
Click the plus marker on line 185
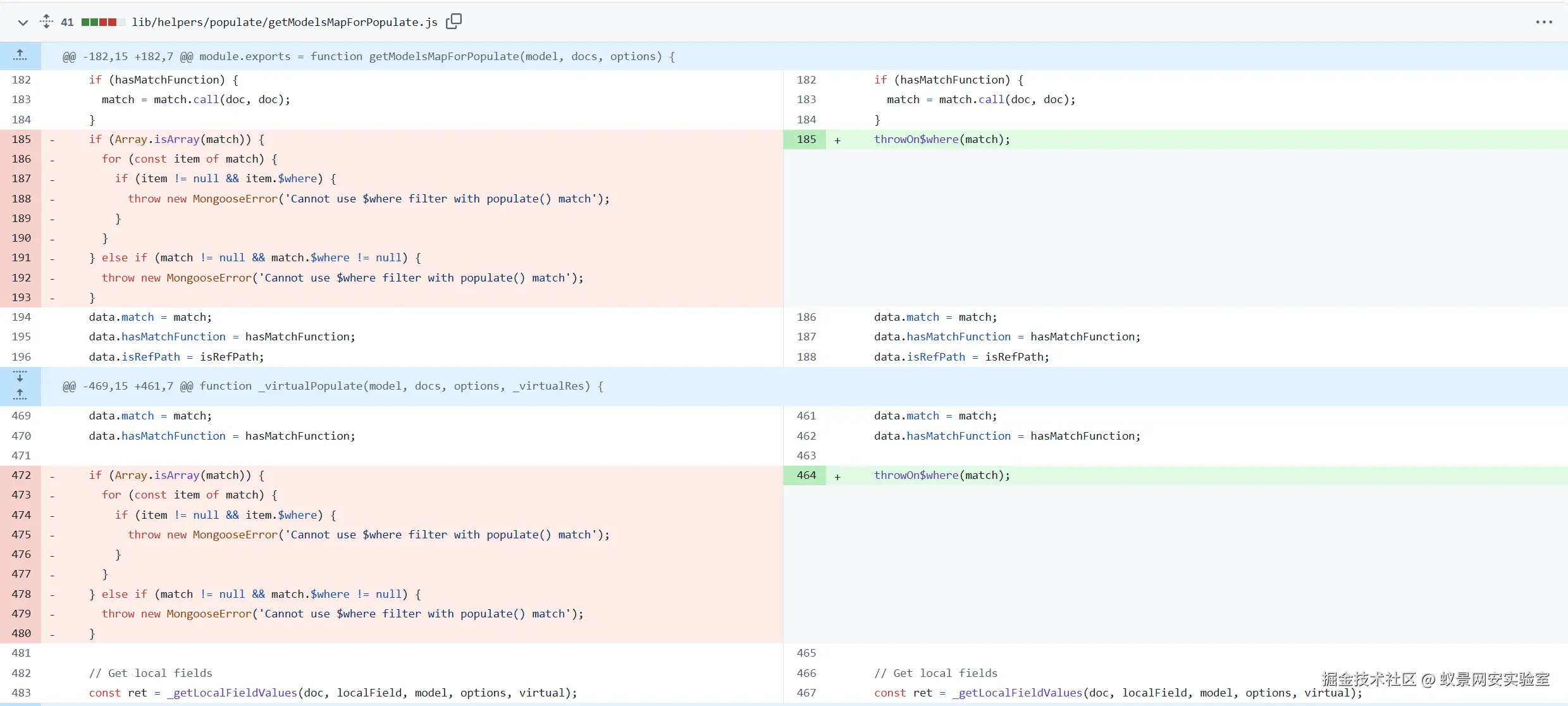coord(837,140)
